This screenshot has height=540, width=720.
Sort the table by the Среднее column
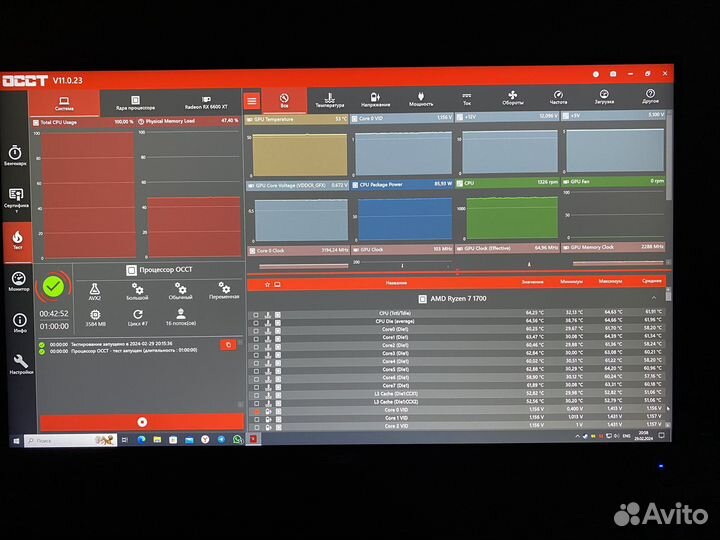(652, 280)
